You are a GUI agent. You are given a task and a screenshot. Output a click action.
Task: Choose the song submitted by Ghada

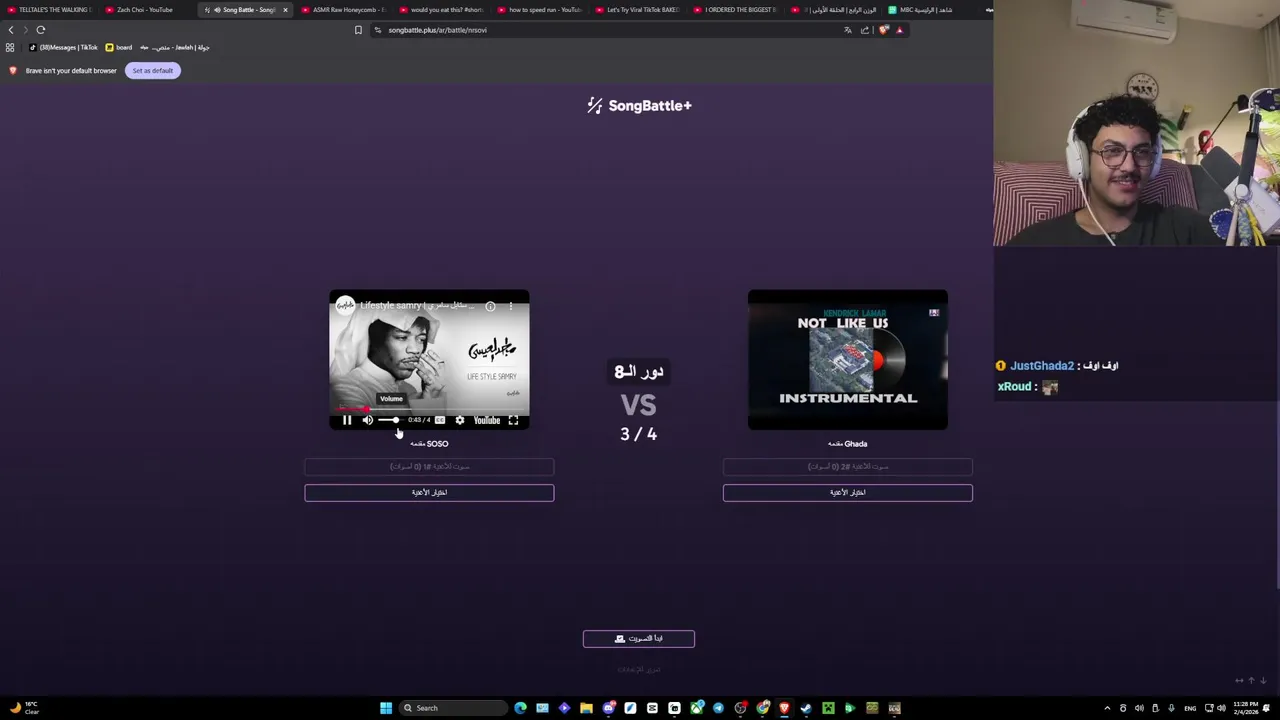pos(847,492)
